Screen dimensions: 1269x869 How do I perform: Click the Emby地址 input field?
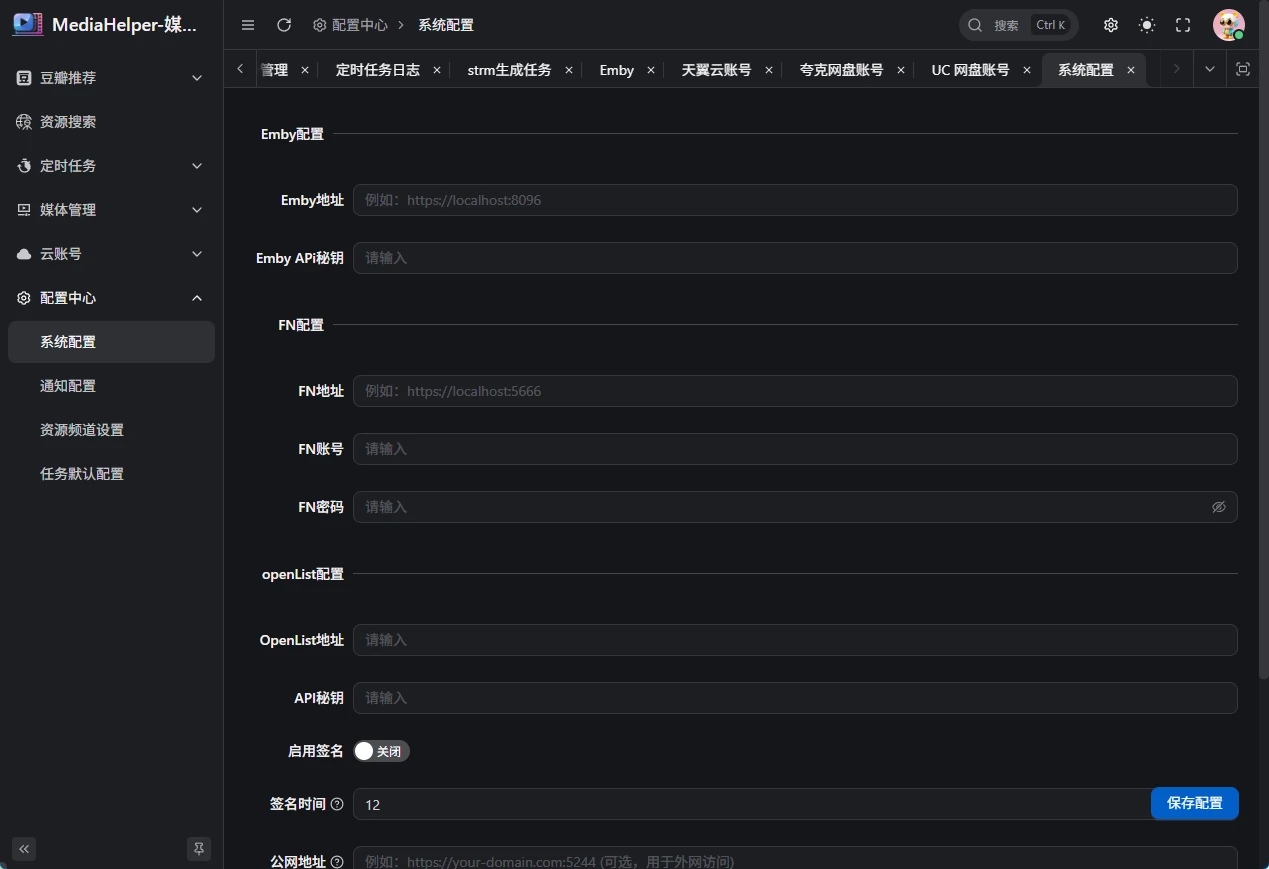click(x=794, y=200)
